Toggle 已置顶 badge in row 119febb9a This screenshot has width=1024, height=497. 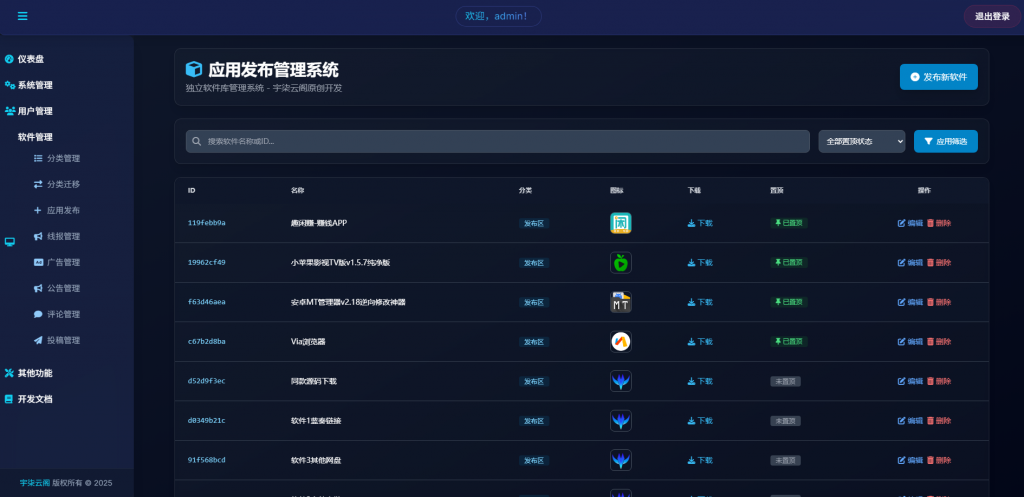[x=789, y=223]
